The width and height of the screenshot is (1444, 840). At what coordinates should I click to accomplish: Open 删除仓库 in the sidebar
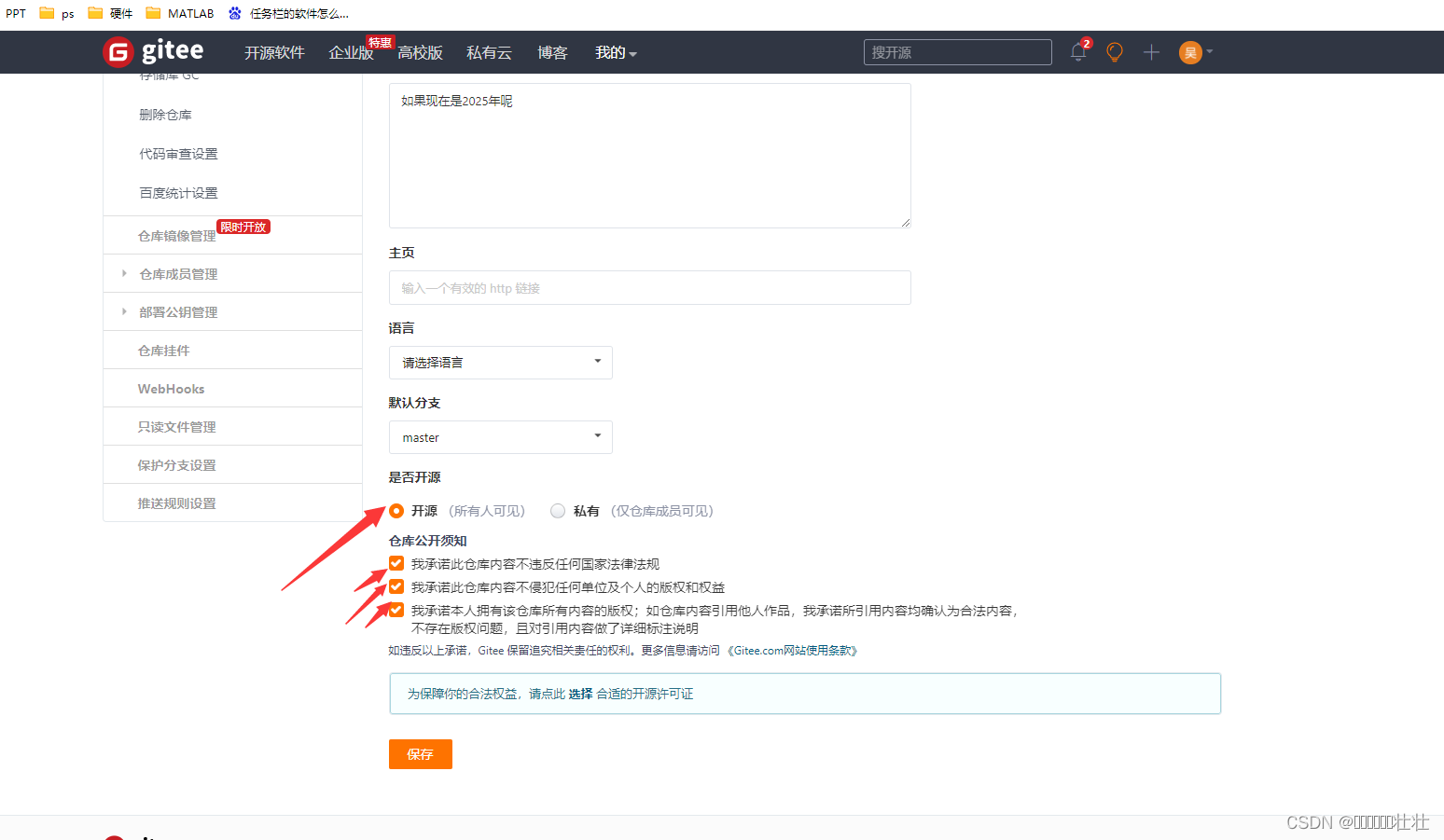coord(165,115)
